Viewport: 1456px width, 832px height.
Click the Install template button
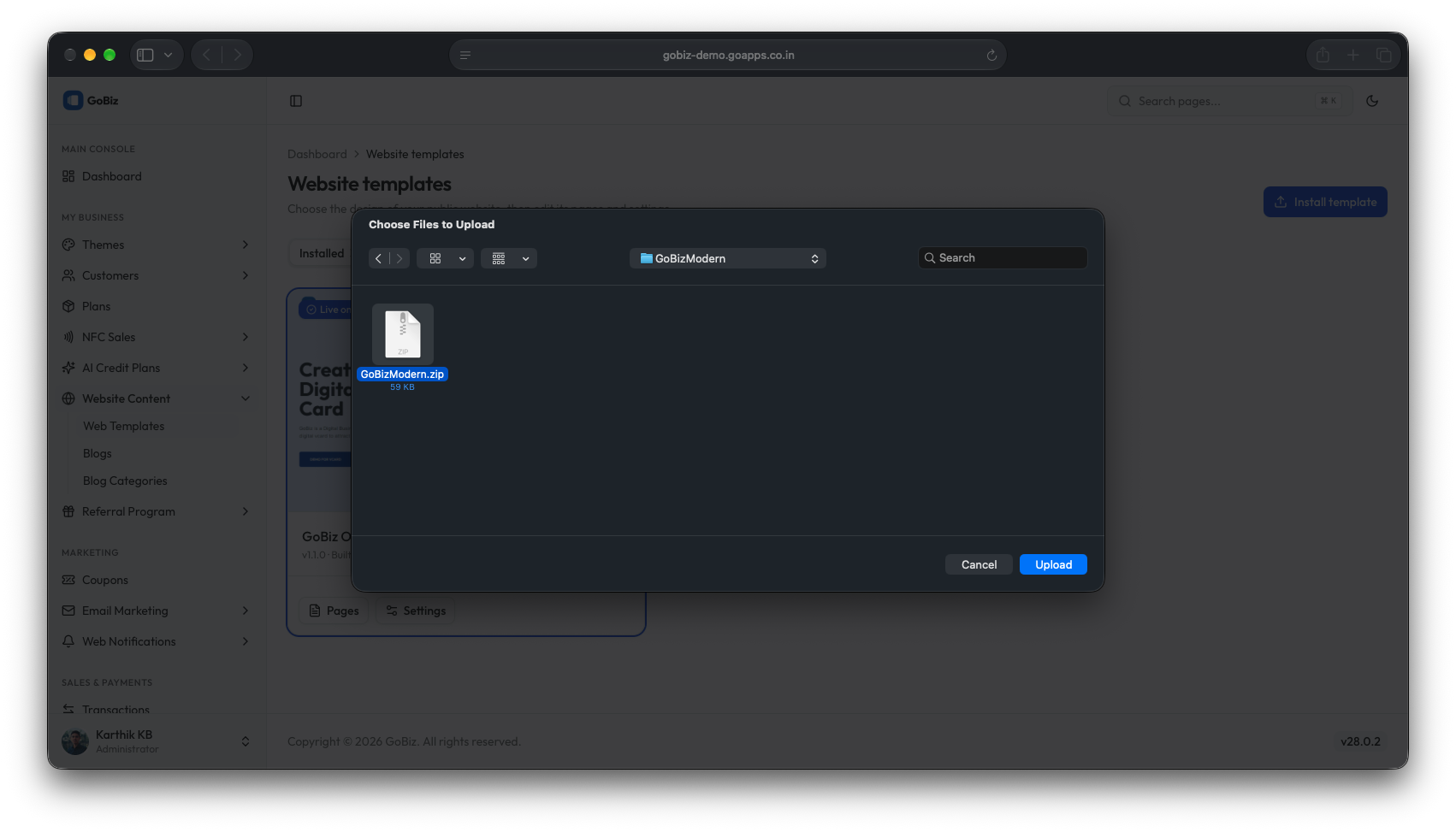pyautogui.click(x=1325, y=202)
